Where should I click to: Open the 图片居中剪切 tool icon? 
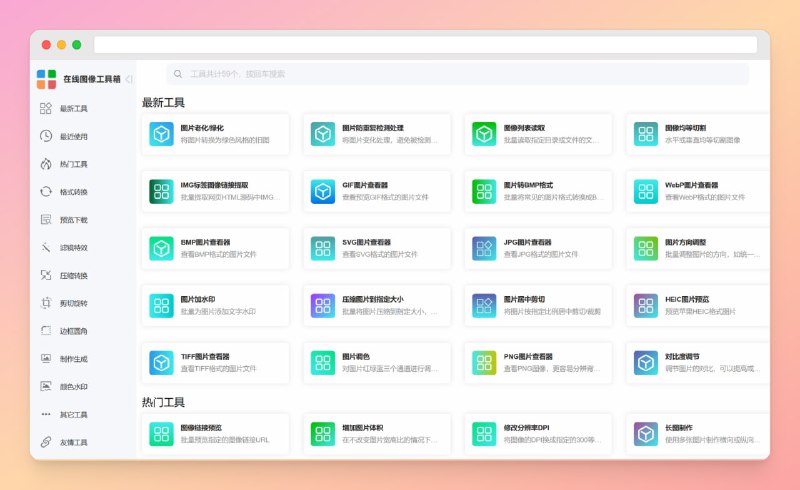click(484, 305)
